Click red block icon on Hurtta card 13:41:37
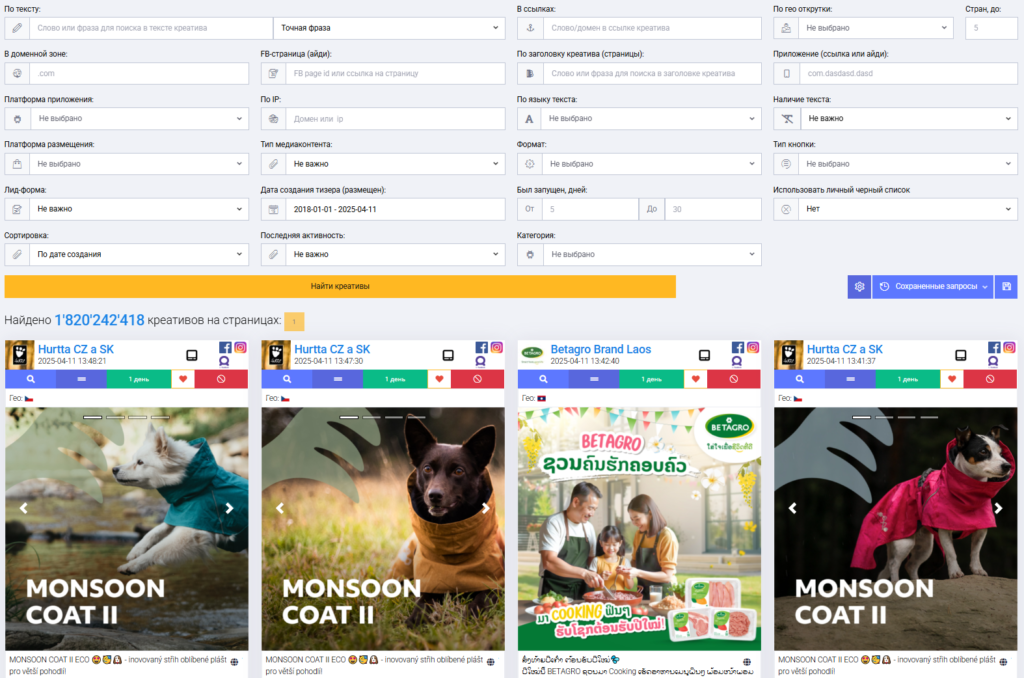 (990, 379)
